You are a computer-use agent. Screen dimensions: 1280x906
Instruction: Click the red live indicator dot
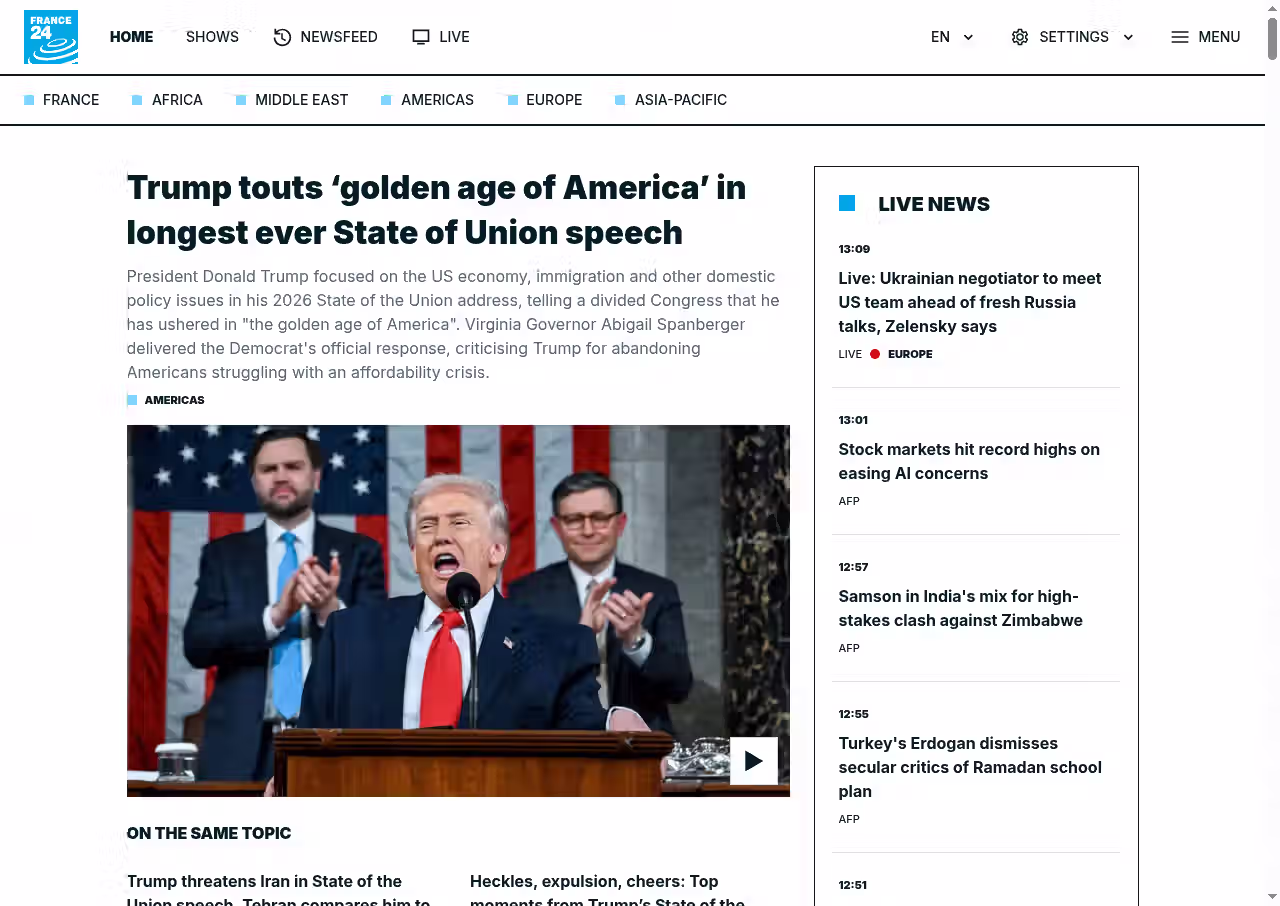point(875,354)
